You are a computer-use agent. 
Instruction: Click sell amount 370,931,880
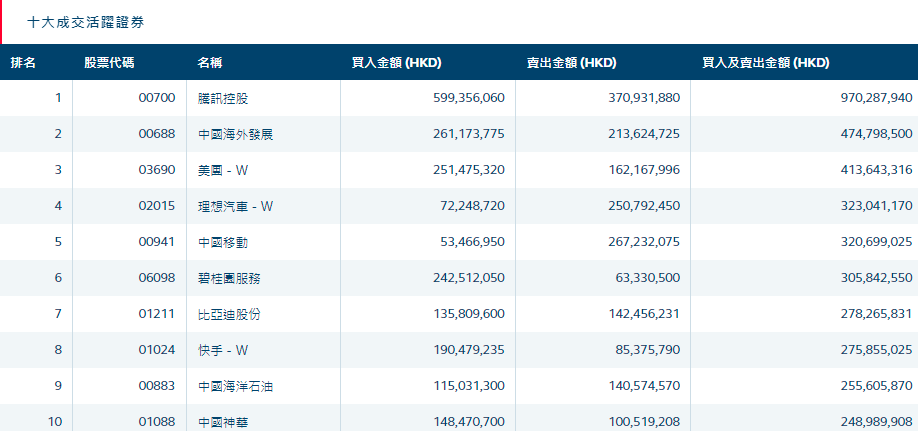pyautogui.click(x=645, y=98)
